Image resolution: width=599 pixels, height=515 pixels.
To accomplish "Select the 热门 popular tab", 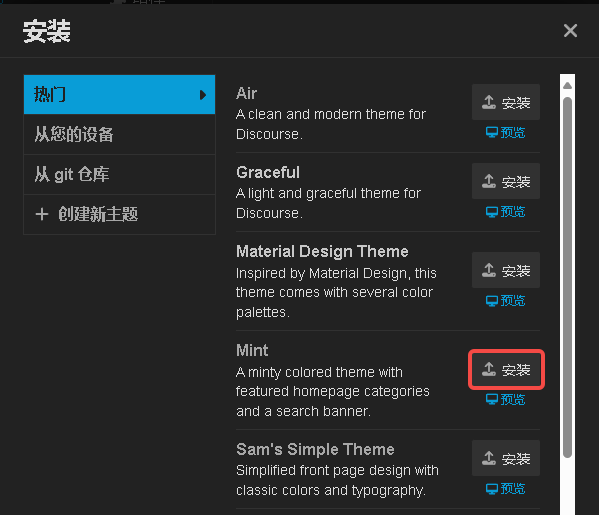I will tap(120, 94).
